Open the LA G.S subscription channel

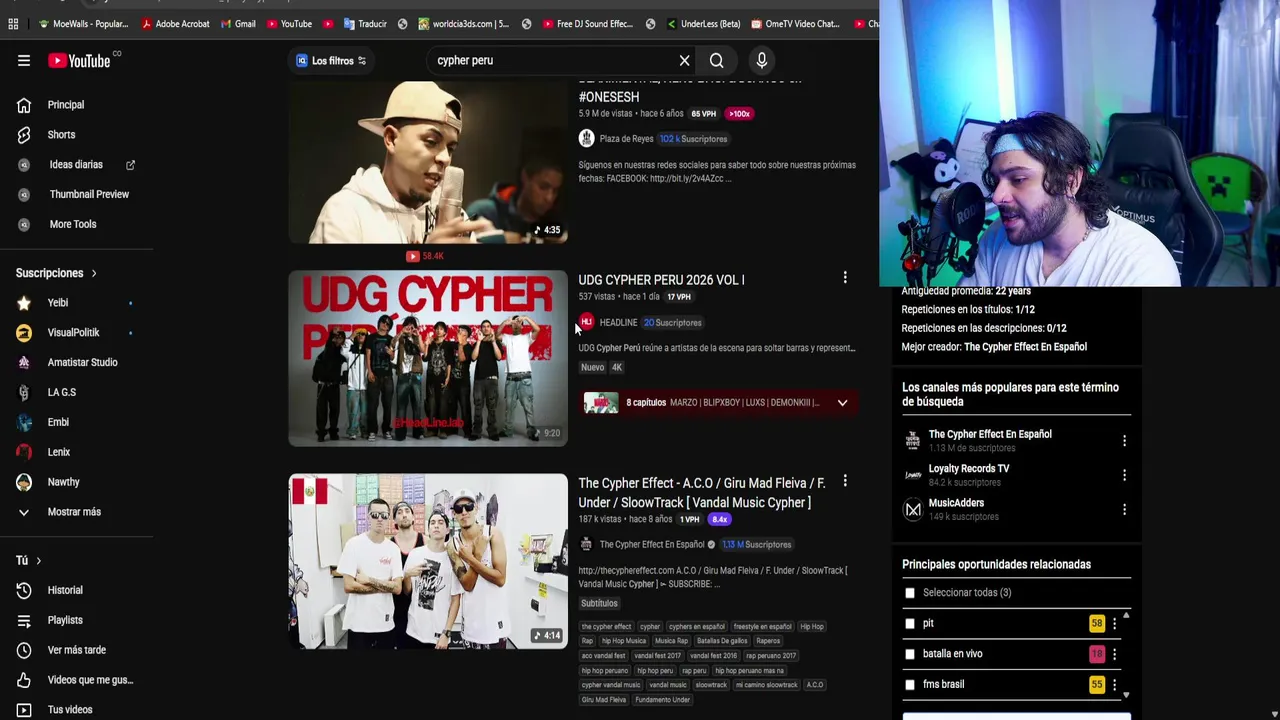[61, 393]
